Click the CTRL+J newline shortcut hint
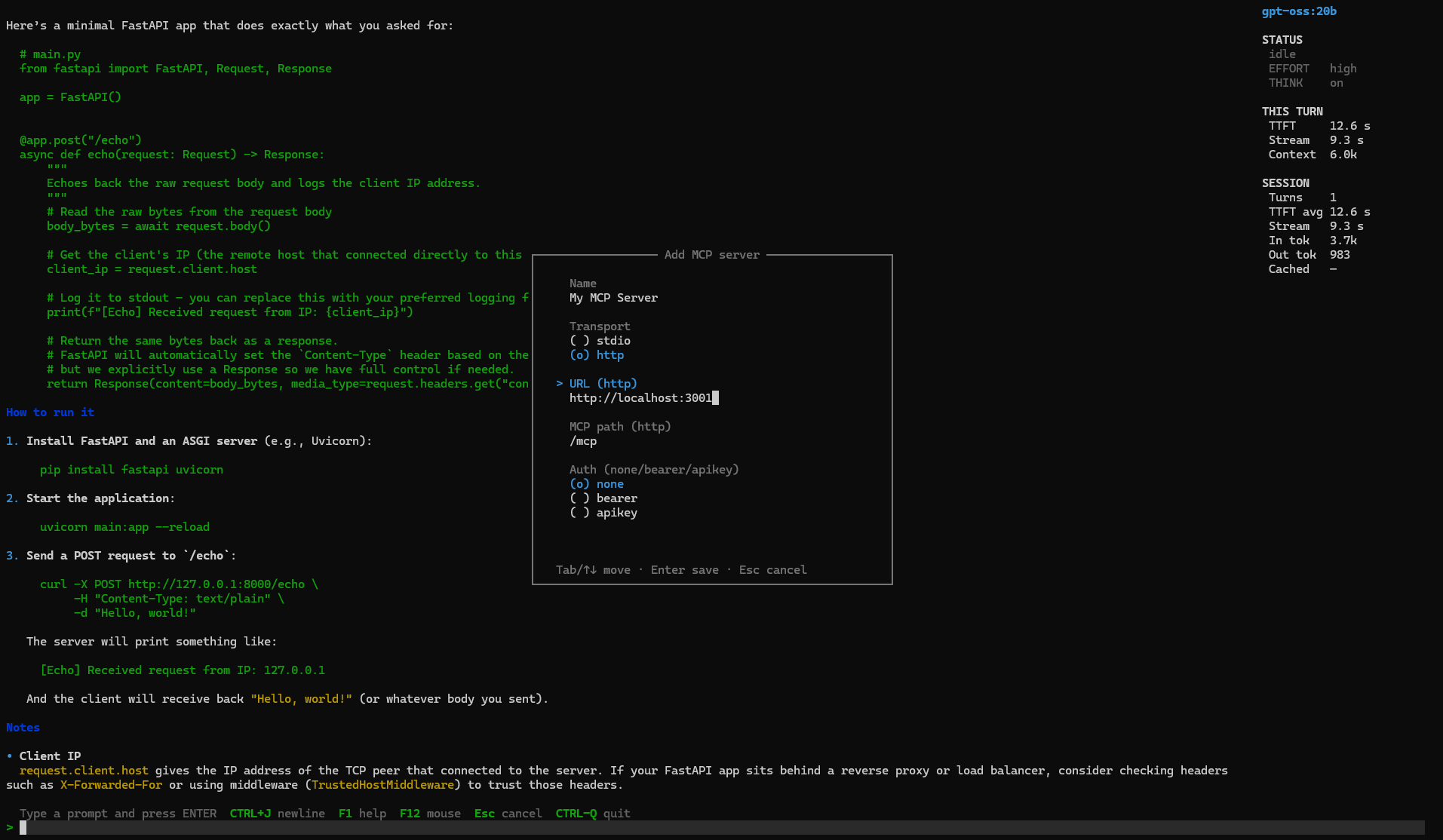The image size is (1443, 840). pyautogui.click(x=278, y=814)
